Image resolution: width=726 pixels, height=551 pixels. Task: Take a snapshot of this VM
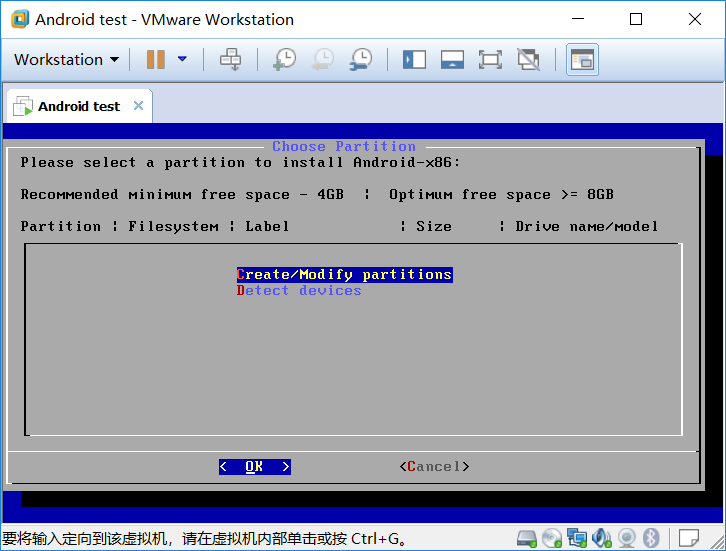click(x=285, y=59)
